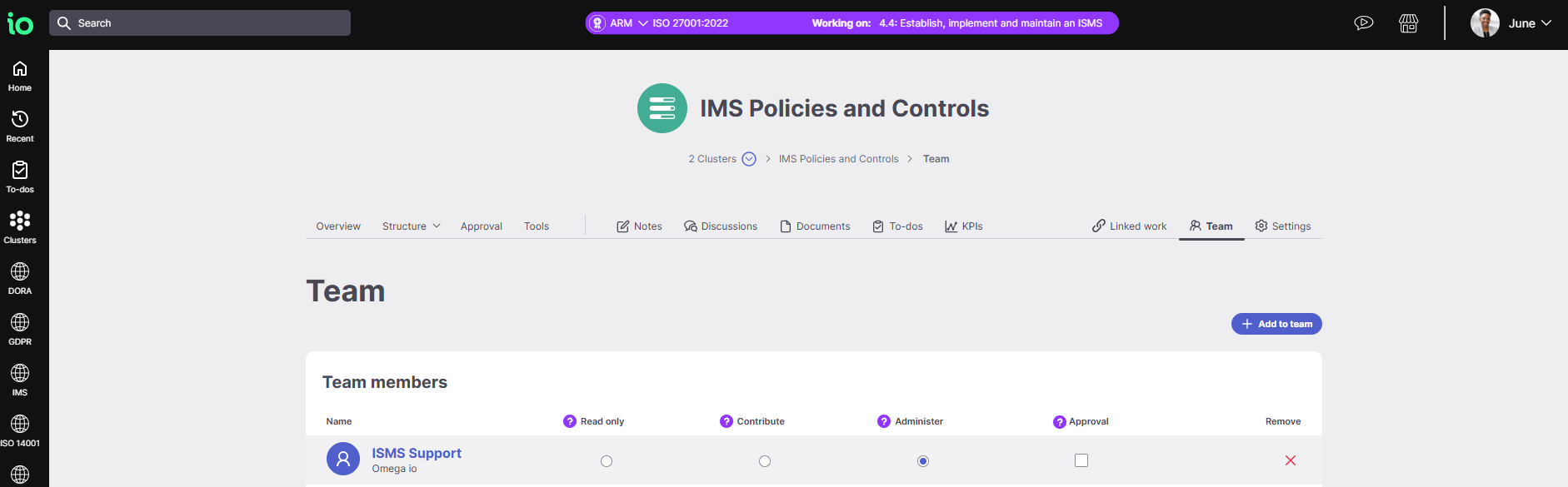The height and width of the screenshot is (487, 1568).
Task: Open the To-dos tab in cluster navigation
Action: click(897, 226)
